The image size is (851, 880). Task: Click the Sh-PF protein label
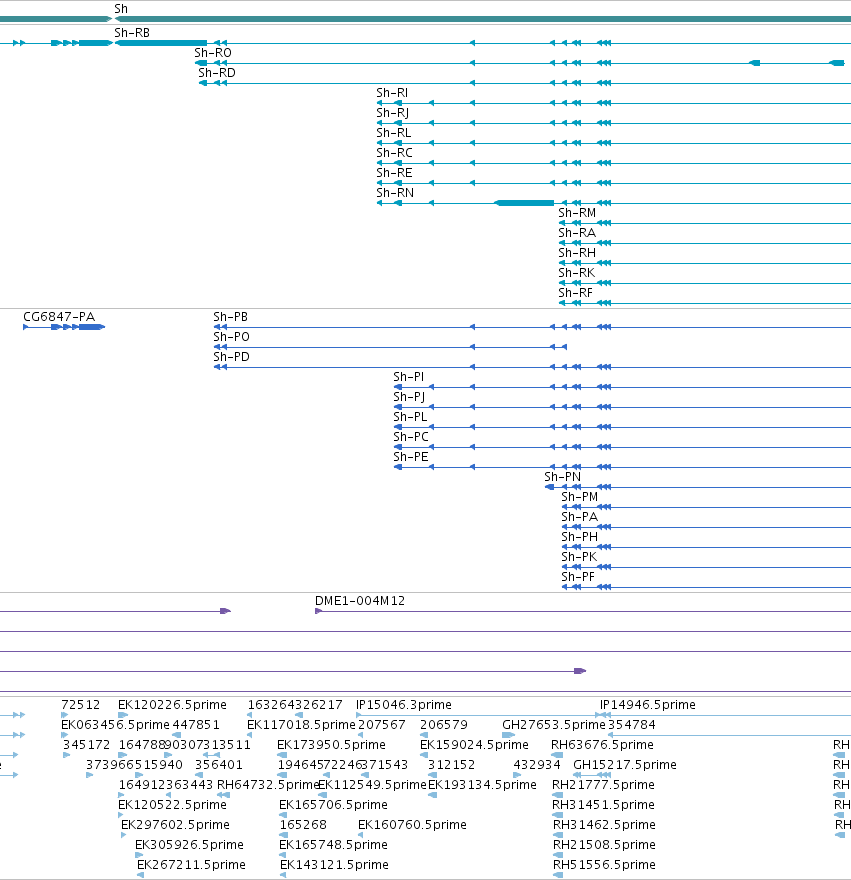coord(578,577)
